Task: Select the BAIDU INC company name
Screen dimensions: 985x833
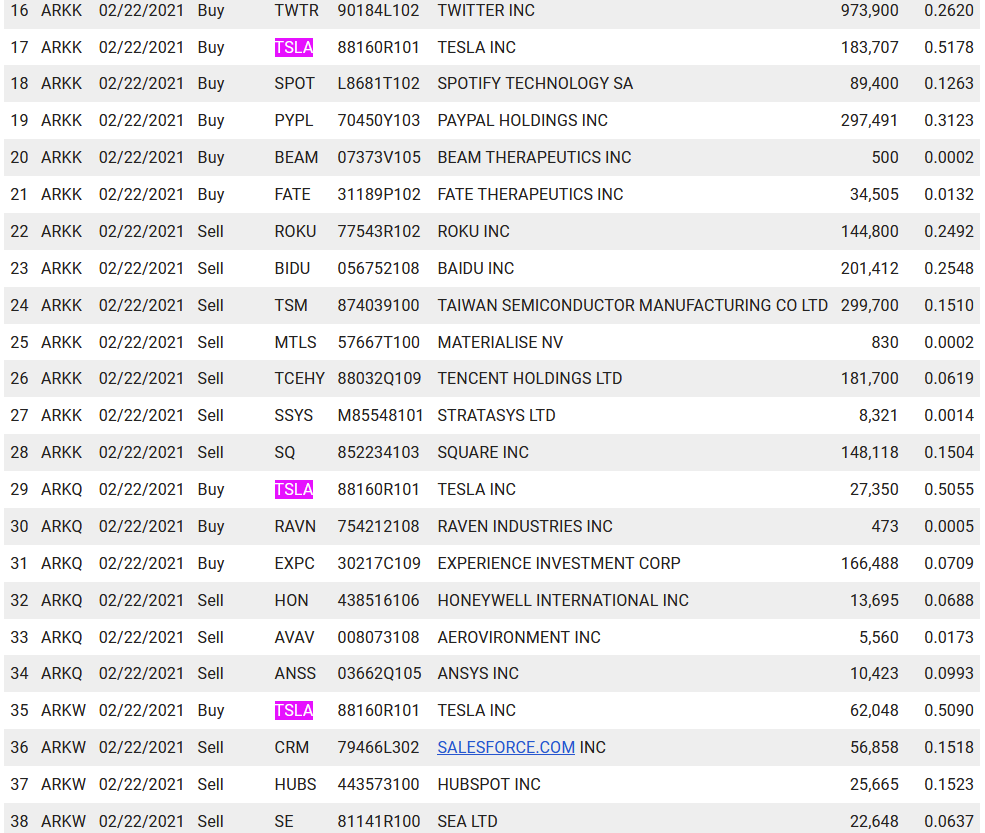Action: 475,268
